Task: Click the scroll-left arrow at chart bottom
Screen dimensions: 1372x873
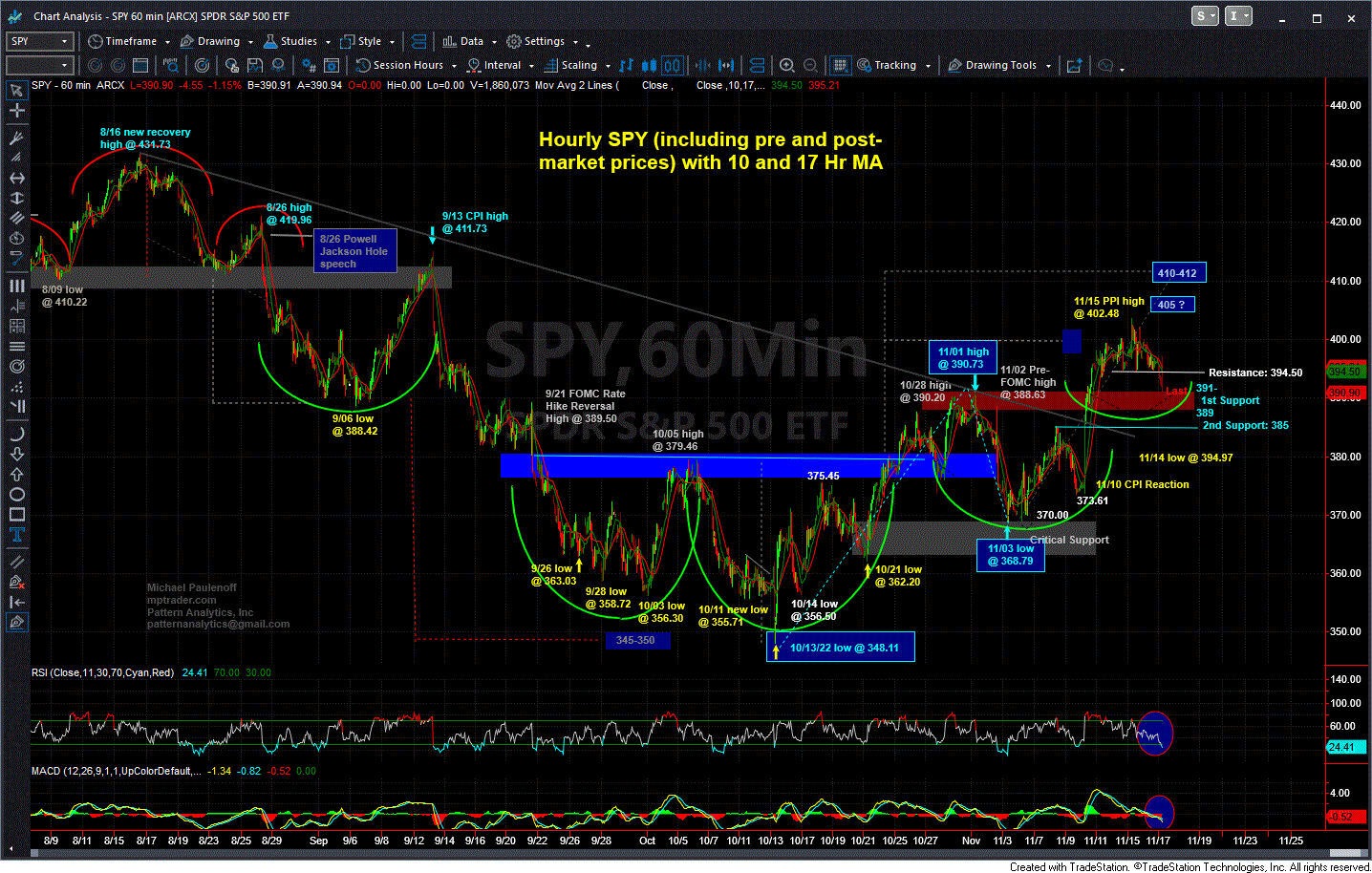Action: click(x=13, y=849)
